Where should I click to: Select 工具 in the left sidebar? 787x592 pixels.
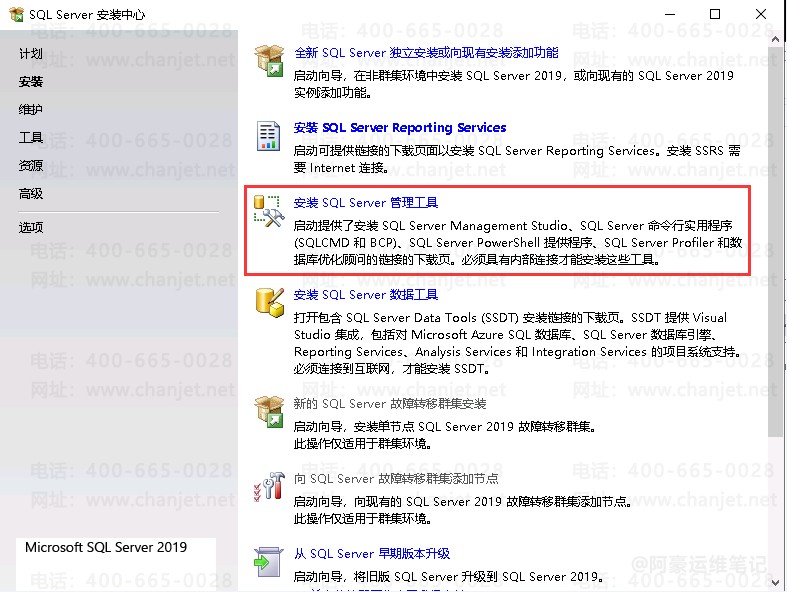[x=31, y=137]
